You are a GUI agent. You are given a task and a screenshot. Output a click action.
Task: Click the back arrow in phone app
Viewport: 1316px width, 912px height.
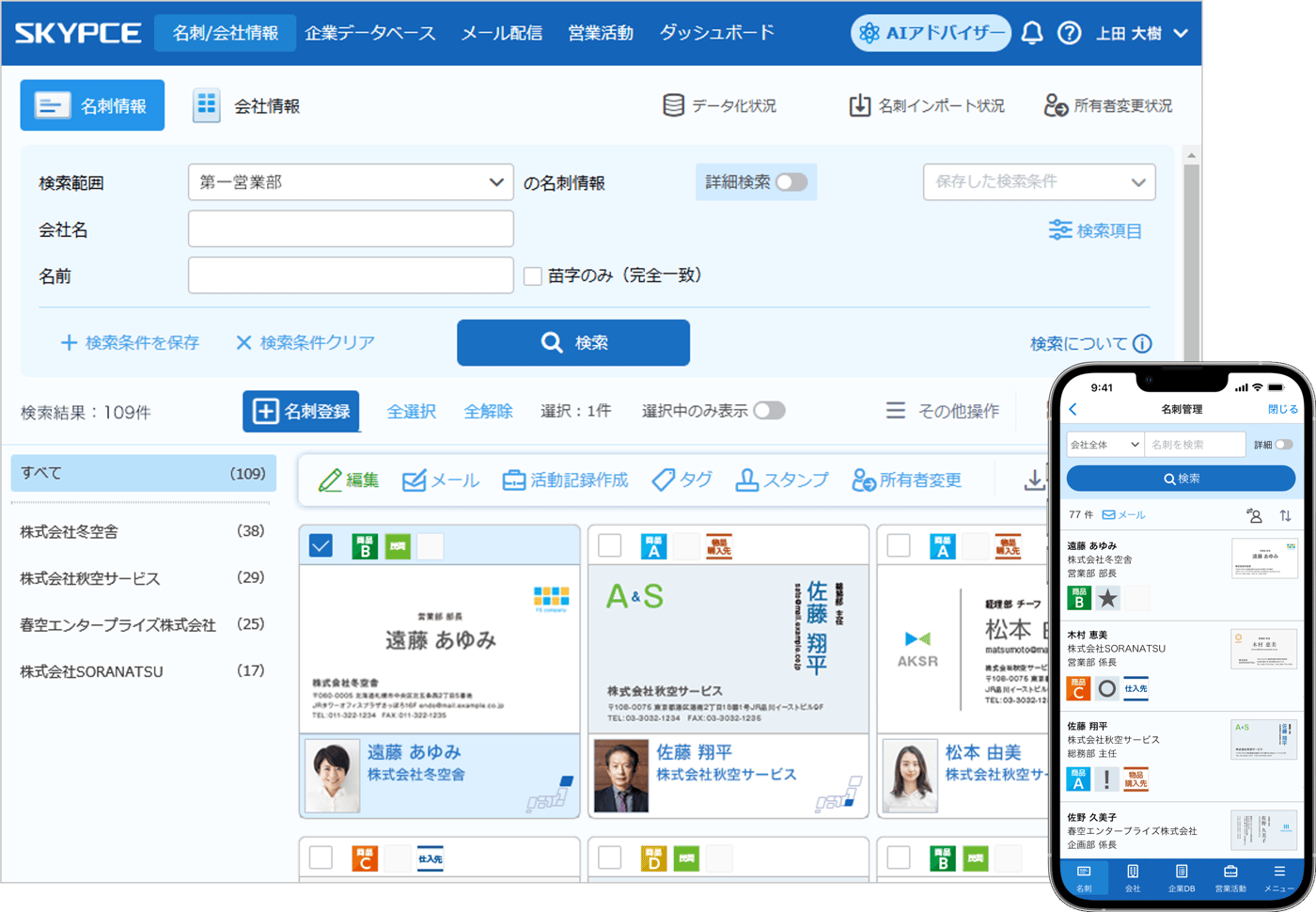(1073, 409)
